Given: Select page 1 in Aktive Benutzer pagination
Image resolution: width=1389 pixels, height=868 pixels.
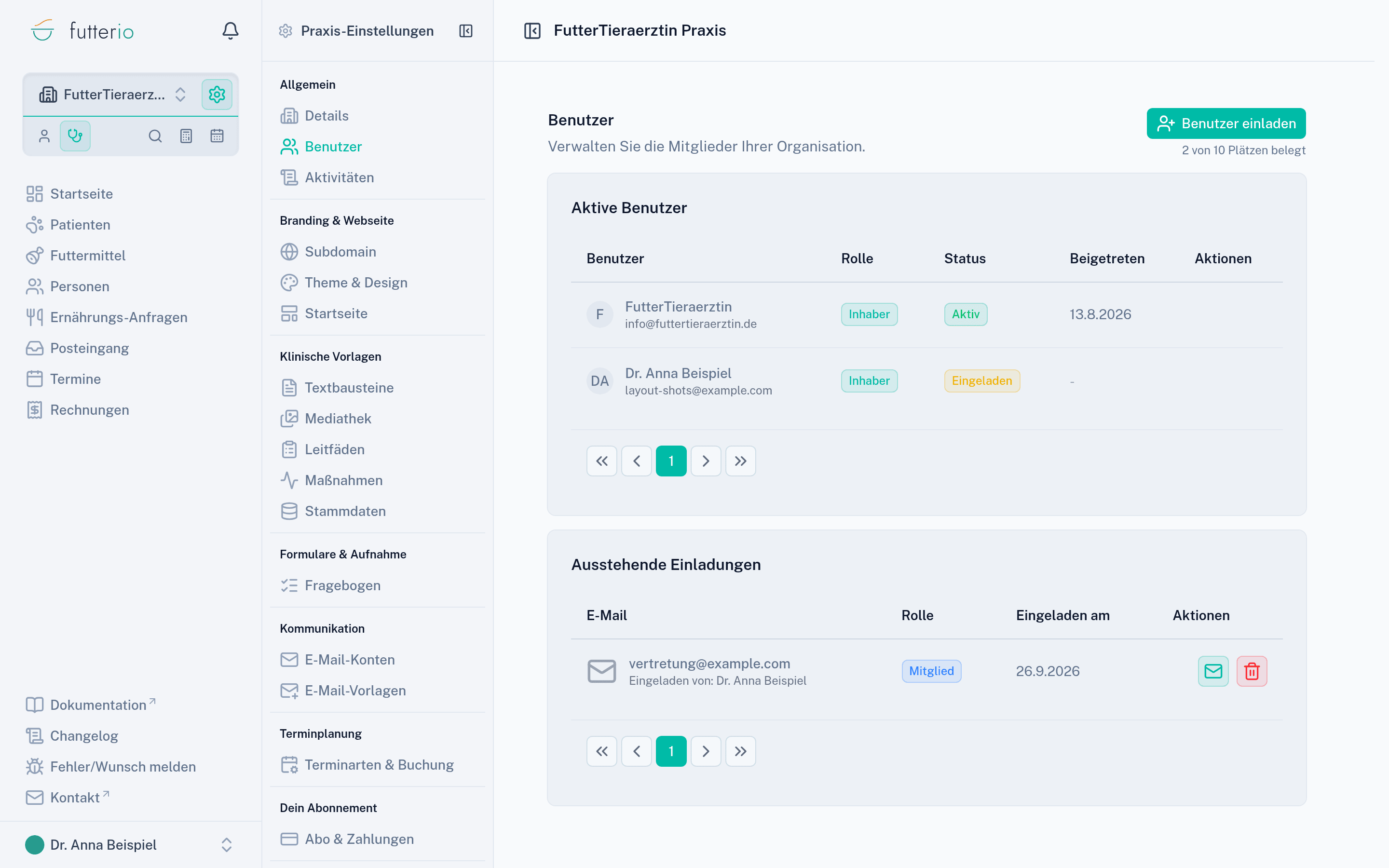Looking at the screenshot, I should (x=671, y=461).
